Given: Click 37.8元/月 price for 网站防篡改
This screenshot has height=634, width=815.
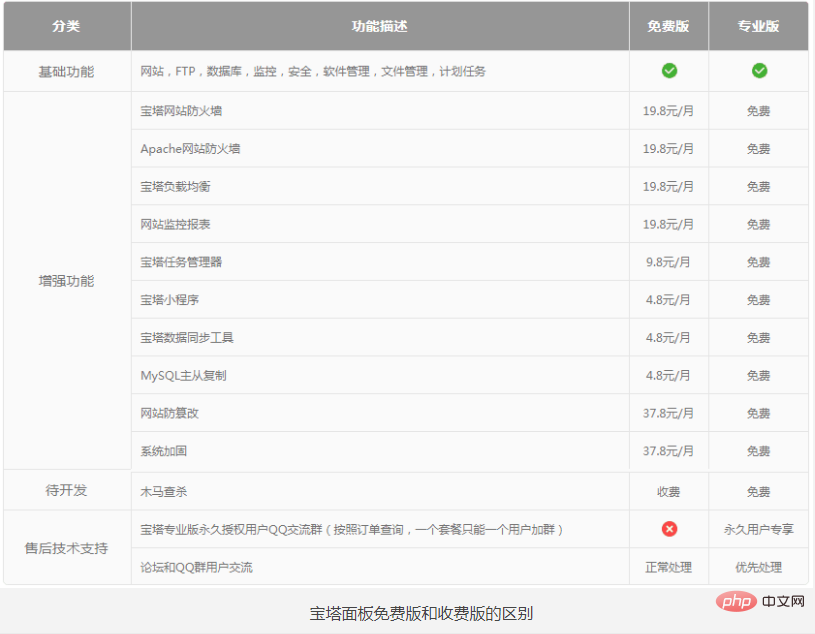Looking at the screenshot, I should (x=668, y=413).
